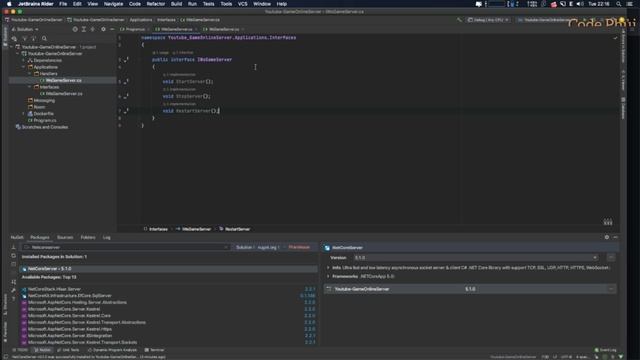The height and width of the screenshot is (360, 640).
Task: Open Dynamic Program Analysis tool window
Action: 112,350
